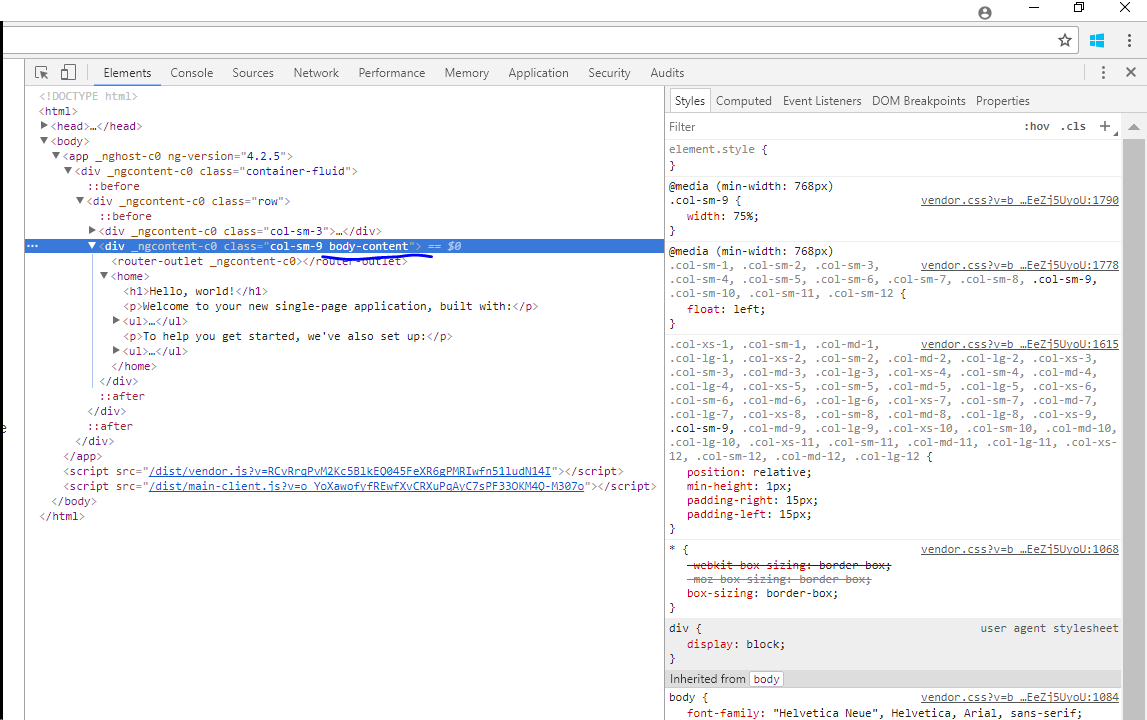Image resolution: width=1147 pixels, height=720 pixels.
Task: Open the user profile avatar icon
Action: click(985, 12)
